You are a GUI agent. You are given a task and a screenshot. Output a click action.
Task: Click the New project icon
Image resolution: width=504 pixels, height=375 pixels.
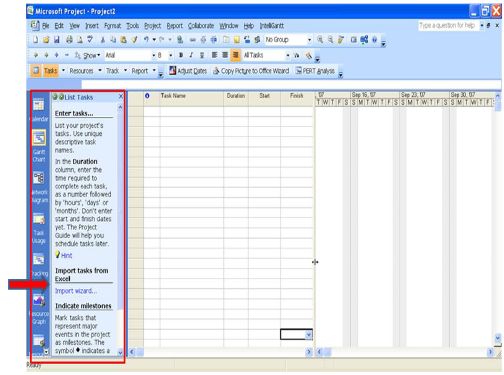coord(35,40)
